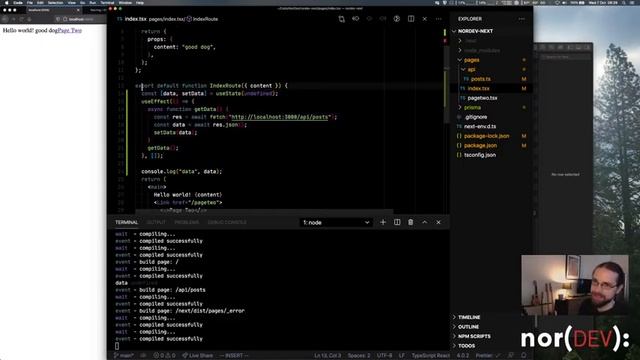The image size is (640, 360).
Task: Open errors and warnings count in status bar
Action: pos(164,356)
